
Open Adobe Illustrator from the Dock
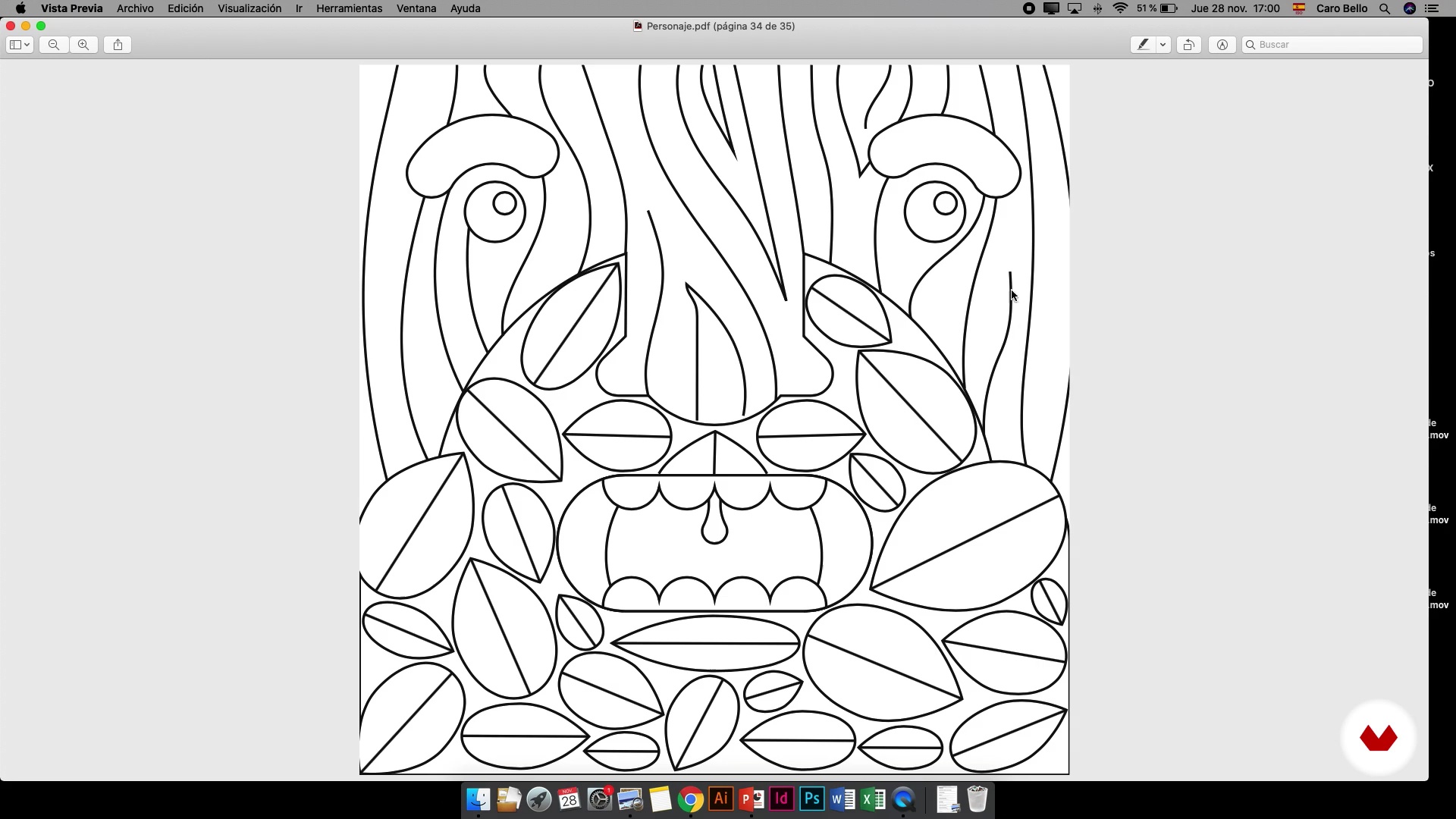[x=721, y=799]
